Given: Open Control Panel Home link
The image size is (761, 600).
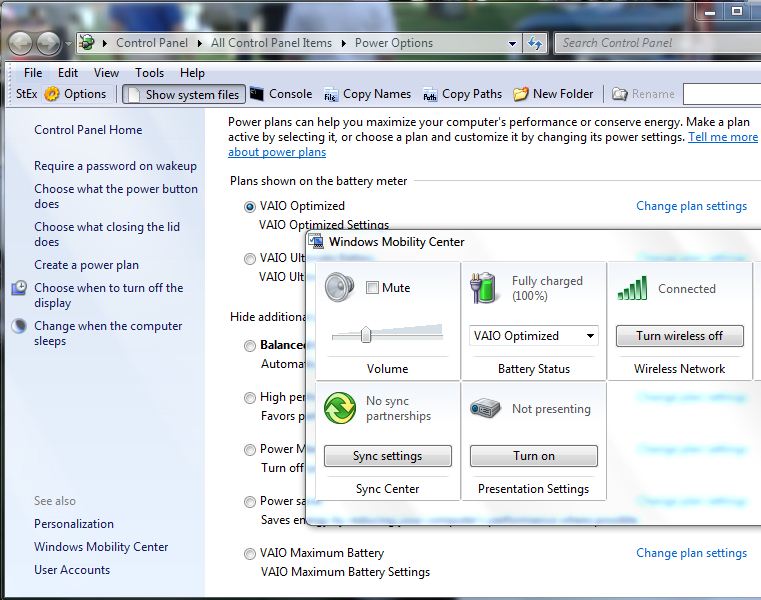Looking at the screenshot, I should (88, 130).
